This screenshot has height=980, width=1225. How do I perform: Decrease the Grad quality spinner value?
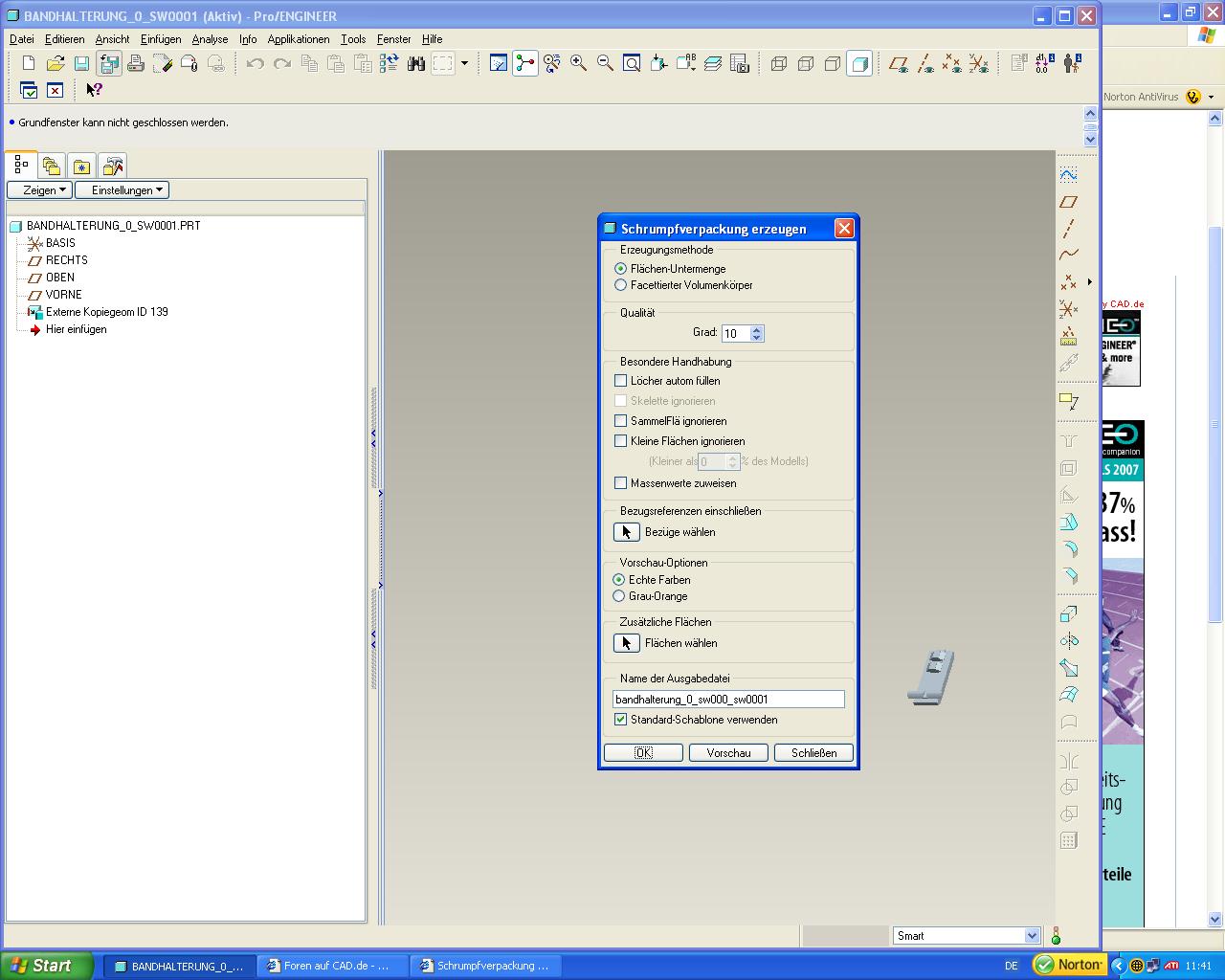pyautogui.click(x=757, y=338)
